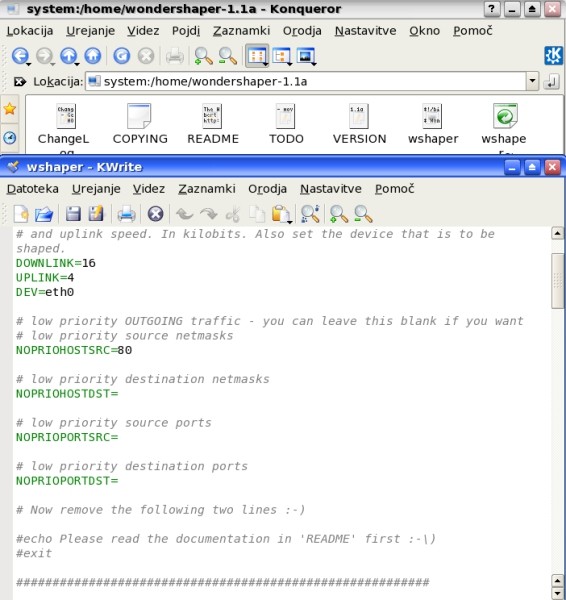Open Orodja menu in KWrite
The image size is (566, 600).
point(268,189)
